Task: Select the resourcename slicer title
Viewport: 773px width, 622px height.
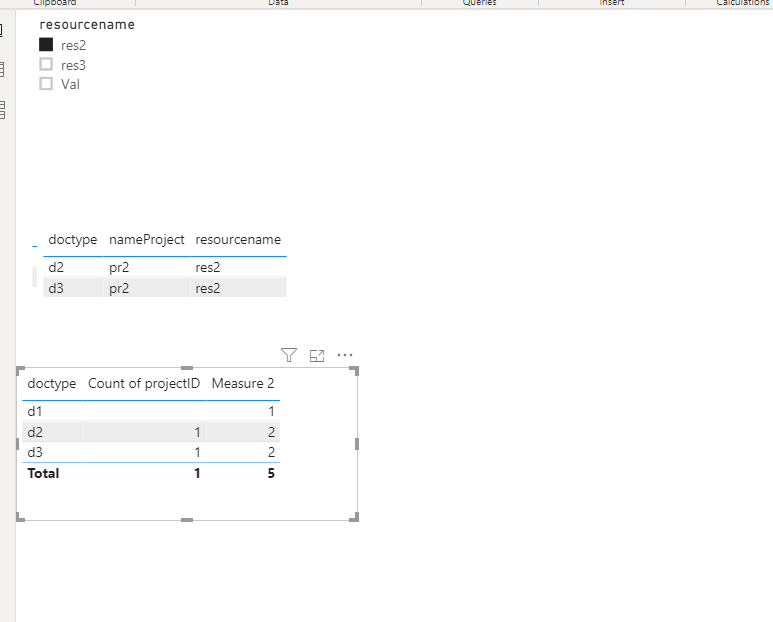Action: pos(87,25)
